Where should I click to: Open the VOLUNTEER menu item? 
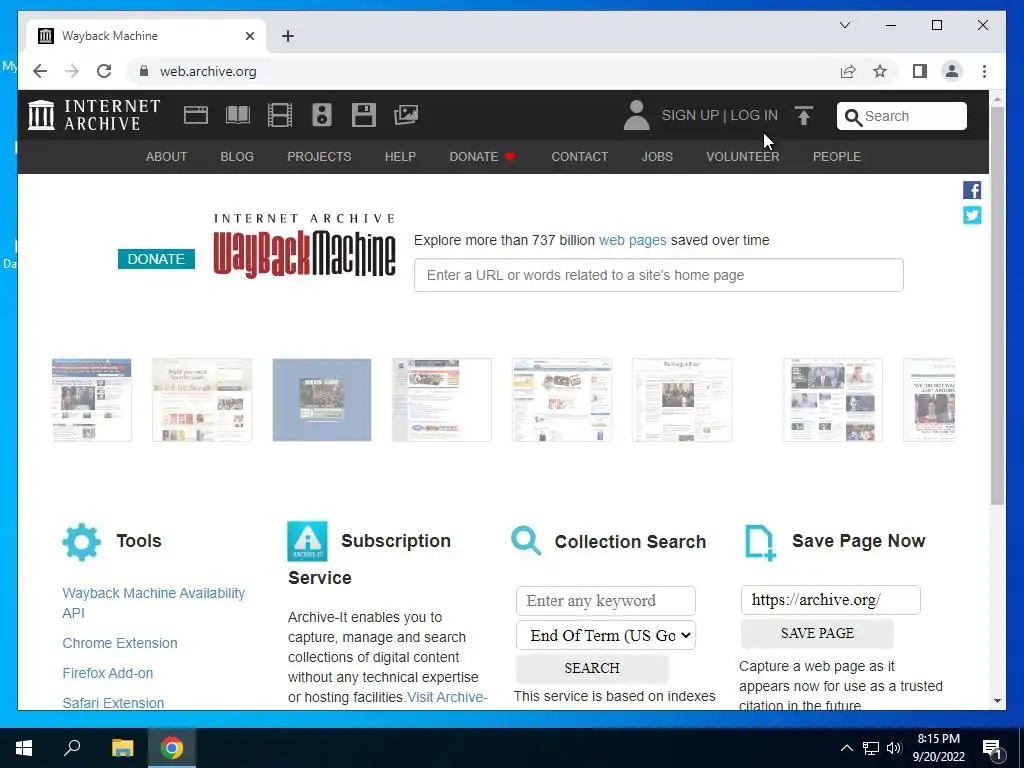coord(743,157)
